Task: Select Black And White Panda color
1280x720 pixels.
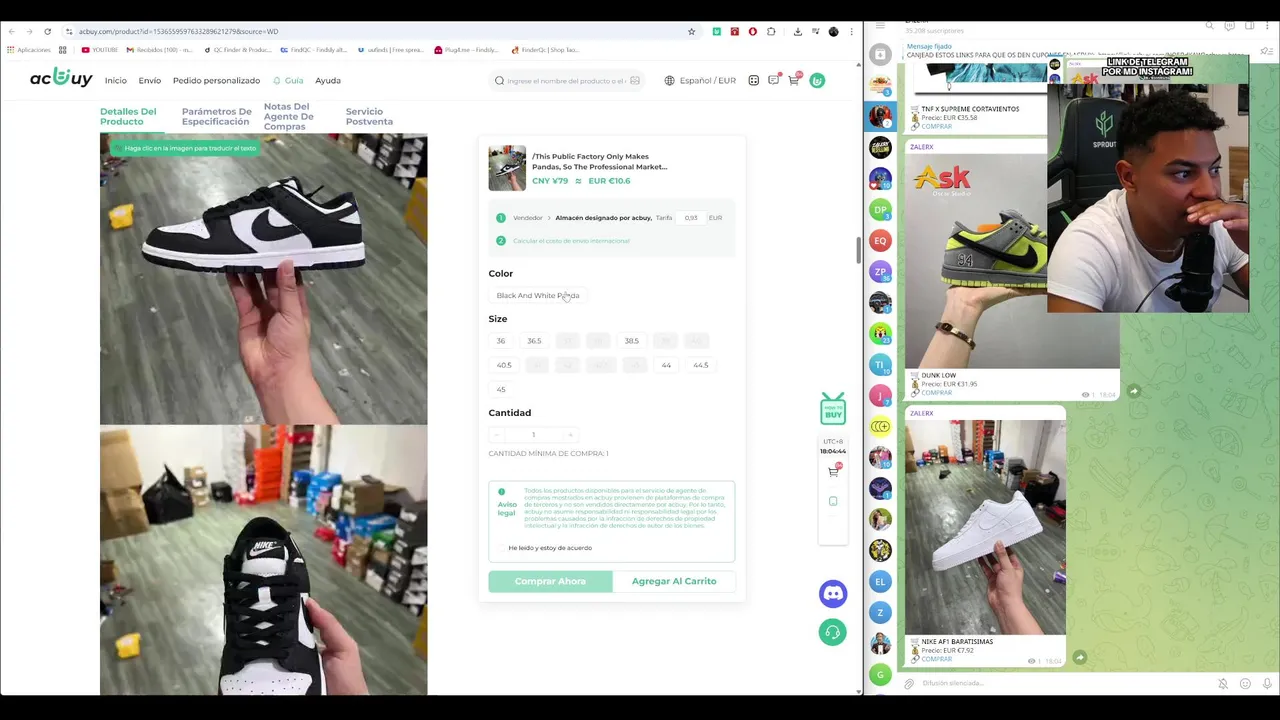Action: pyautogui.click(x=538, y=295)
